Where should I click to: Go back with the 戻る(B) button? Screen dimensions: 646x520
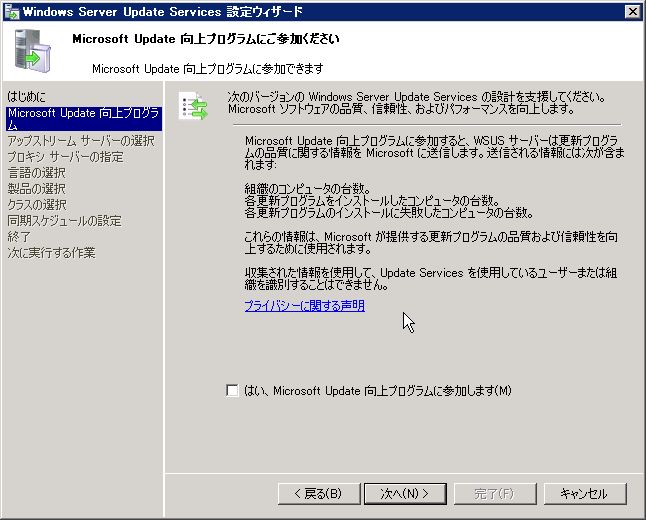pyautogui.click(x=319, y=494)
